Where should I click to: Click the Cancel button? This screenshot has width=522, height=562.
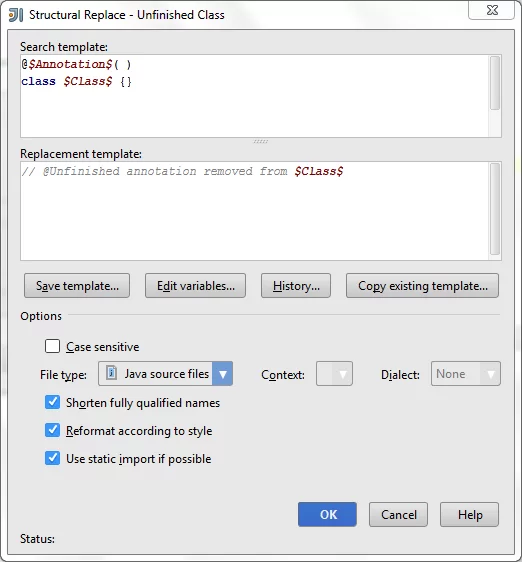(x=398, y=514)
